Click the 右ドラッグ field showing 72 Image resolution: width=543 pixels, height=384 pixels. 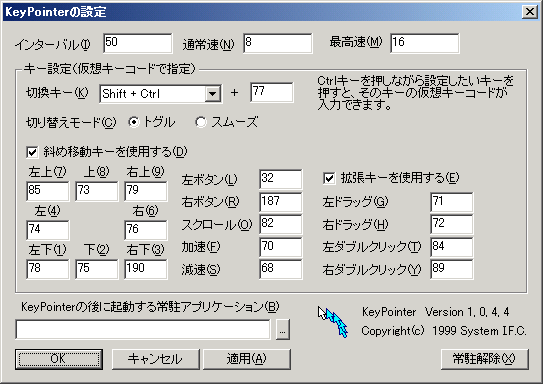[452, 224]
